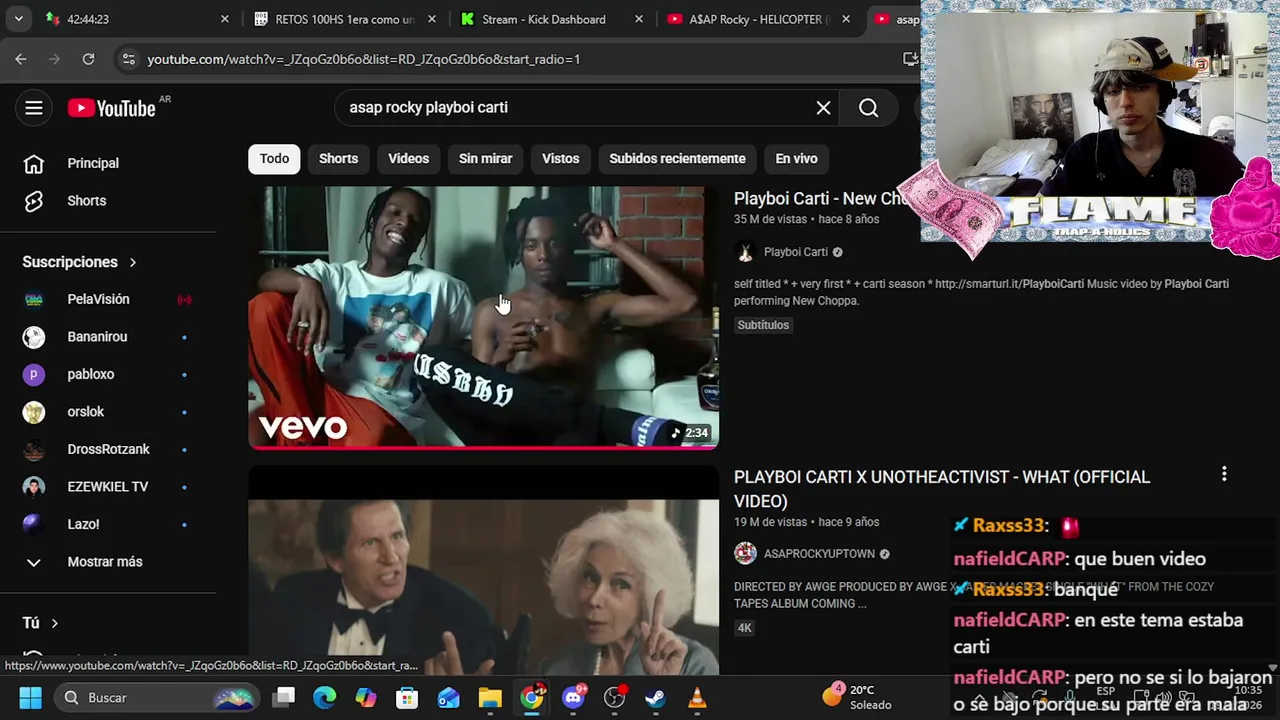Close the Kick Dashboard tab
The image size is (1280, 720).
tap(638, 19)
